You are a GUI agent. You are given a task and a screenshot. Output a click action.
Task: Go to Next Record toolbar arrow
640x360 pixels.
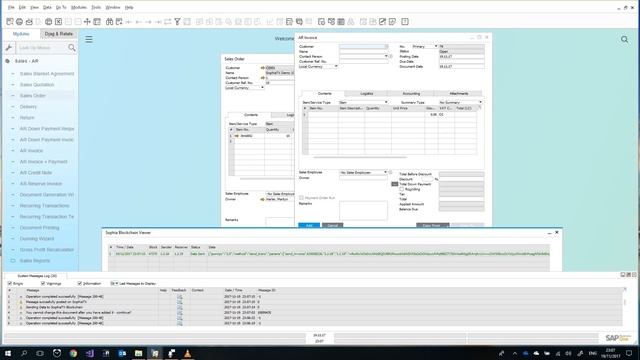point(149,22)
